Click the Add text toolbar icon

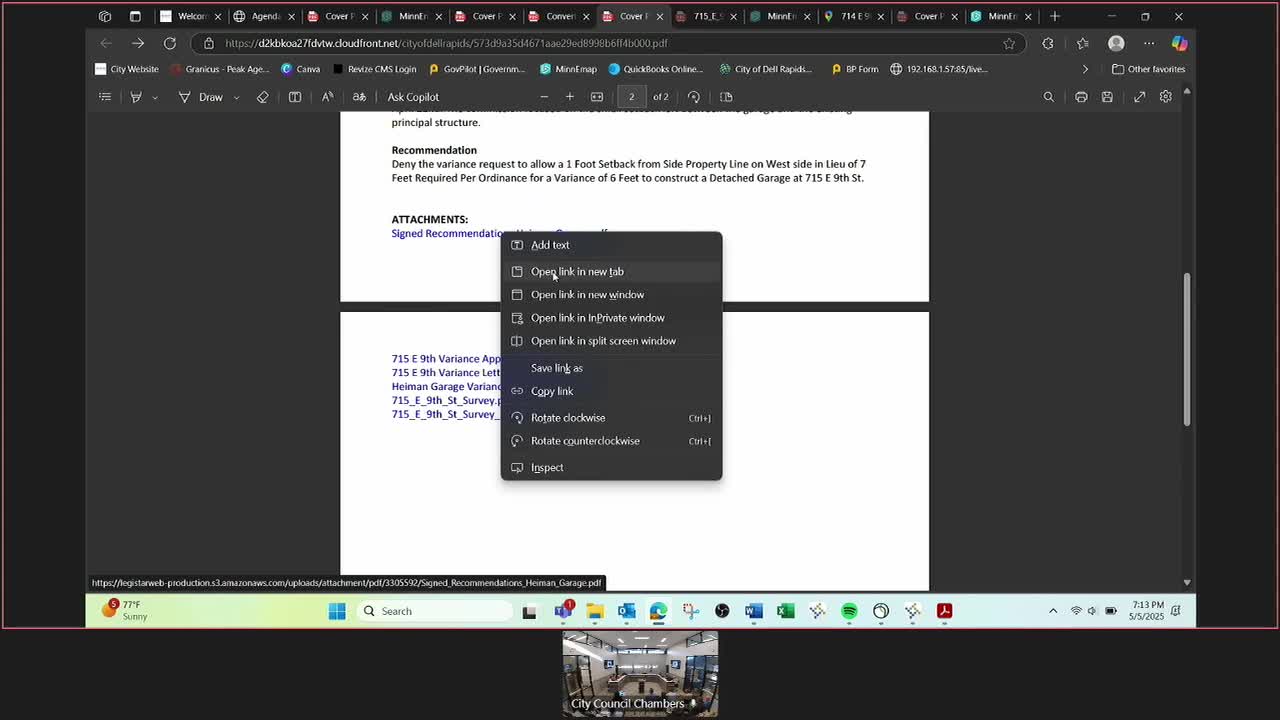(x=295, y=97)
